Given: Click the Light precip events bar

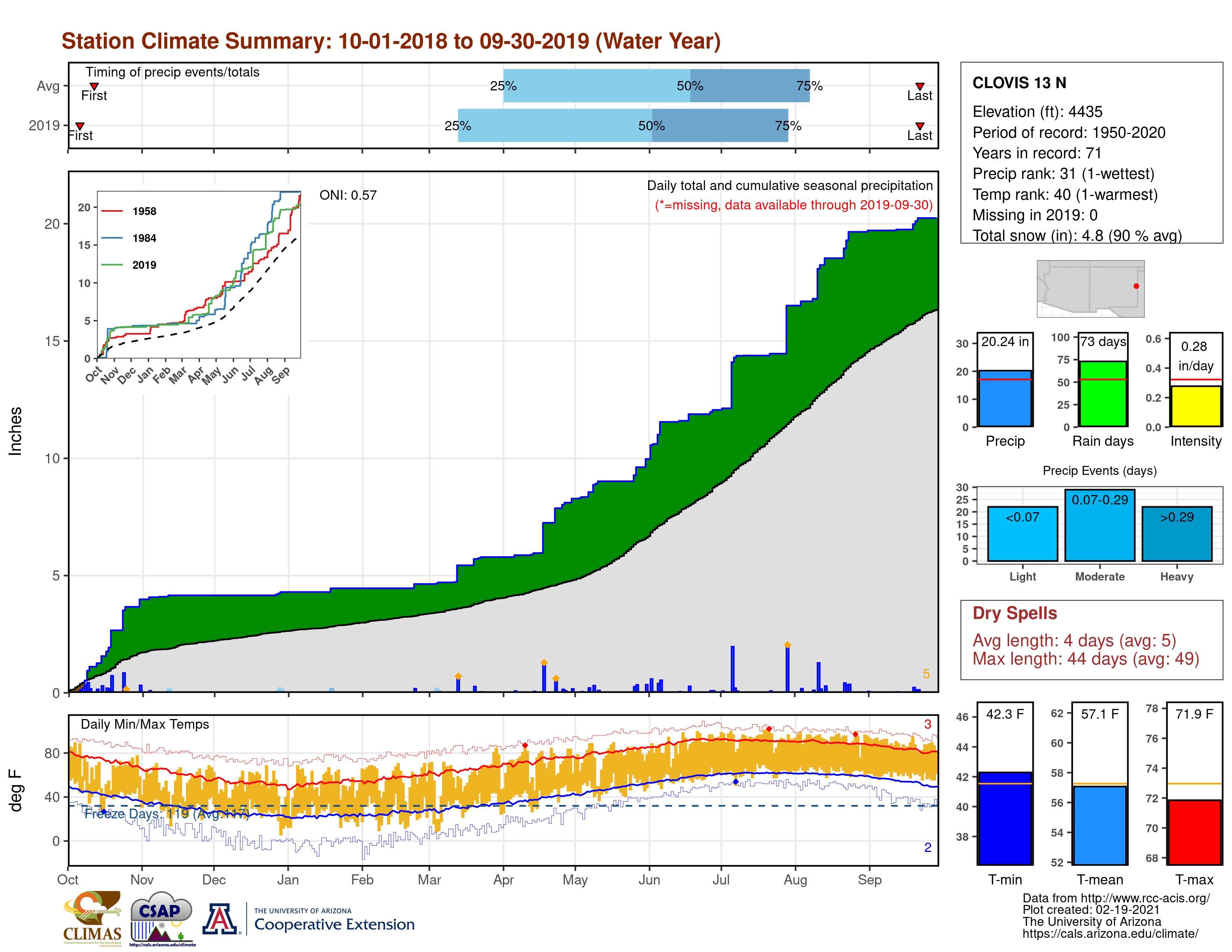Looking at the screenshot, I should 1022,533.
